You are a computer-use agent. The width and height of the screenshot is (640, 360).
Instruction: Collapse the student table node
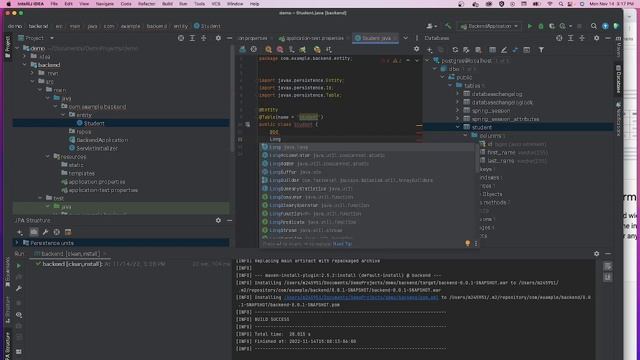pyautogui.click(x=458, y=127)
